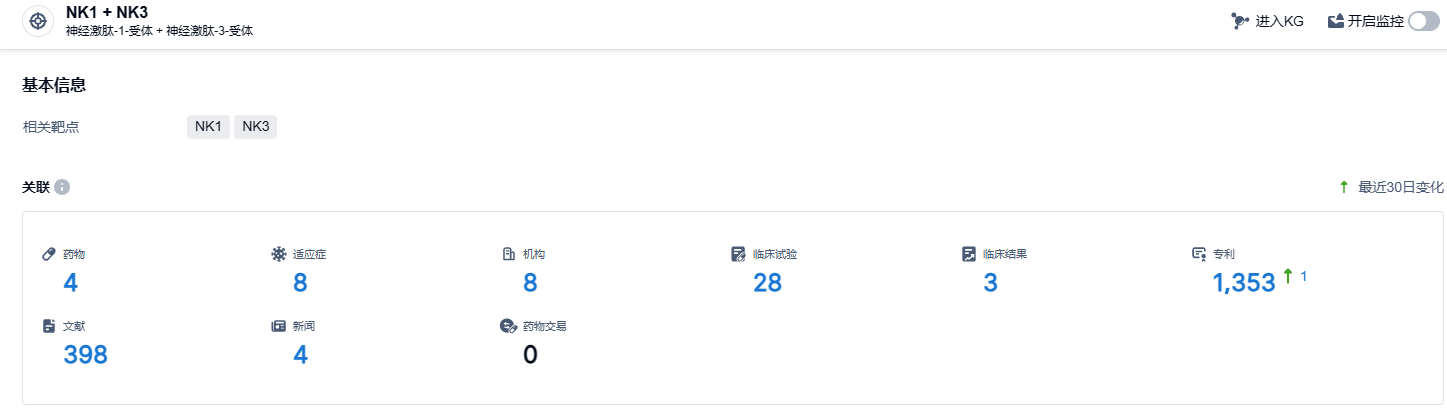View the 1,353 patents
Screen dimensions: 1447x408
click(x=1243, y=283)
